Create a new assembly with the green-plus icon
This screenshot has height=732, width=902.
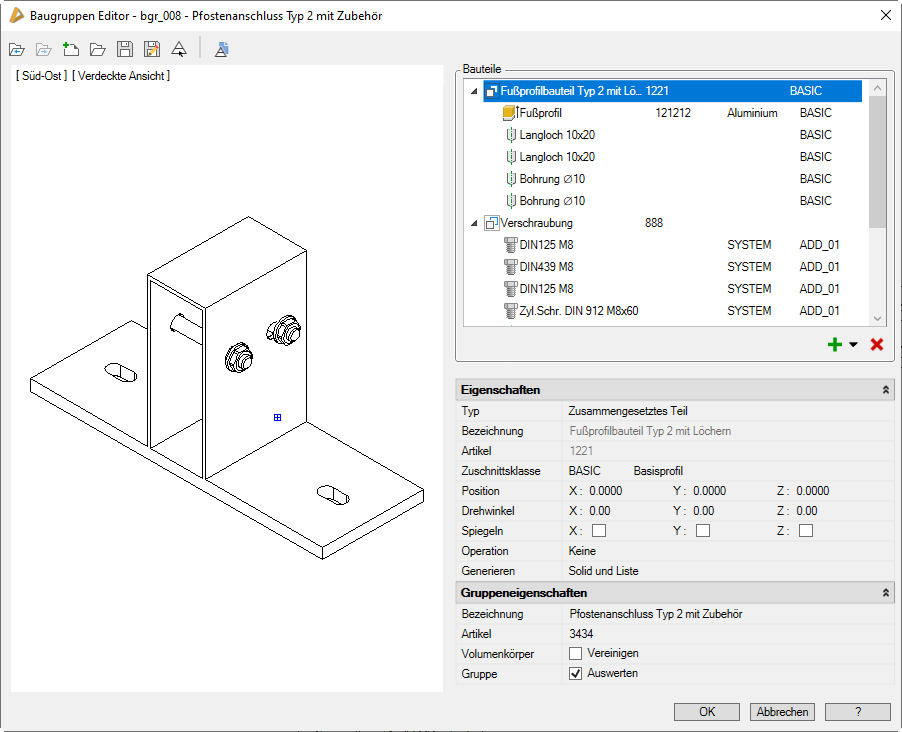70,49
